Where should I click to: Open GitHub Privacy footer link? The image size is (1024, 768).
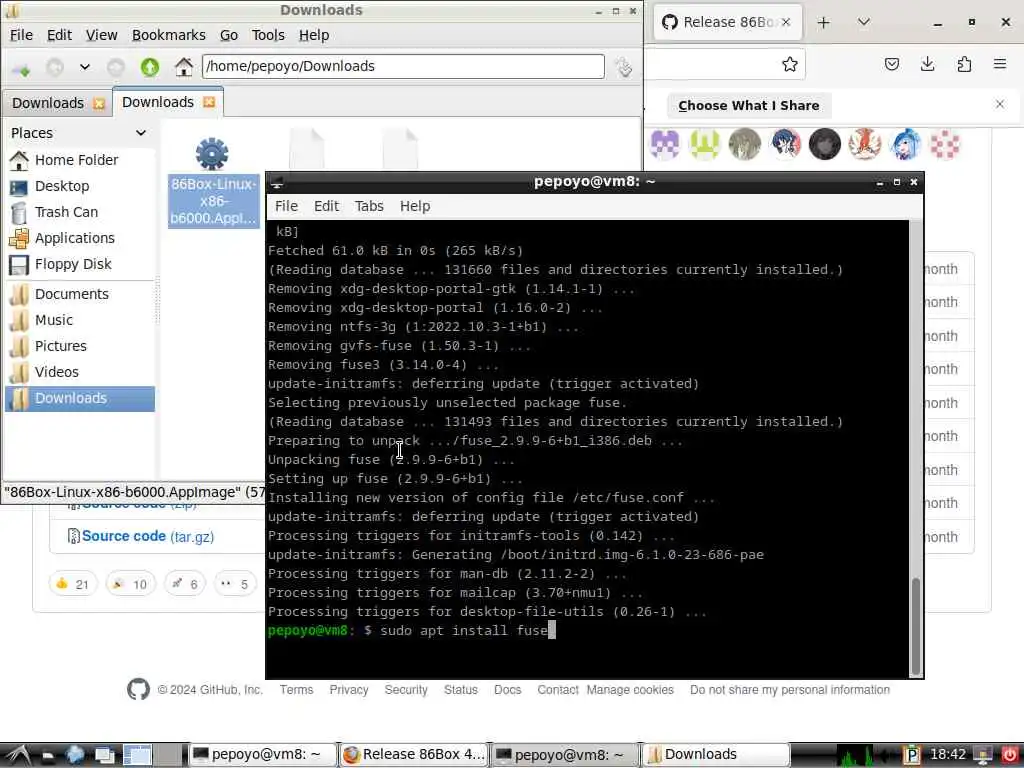pos(349,690)
